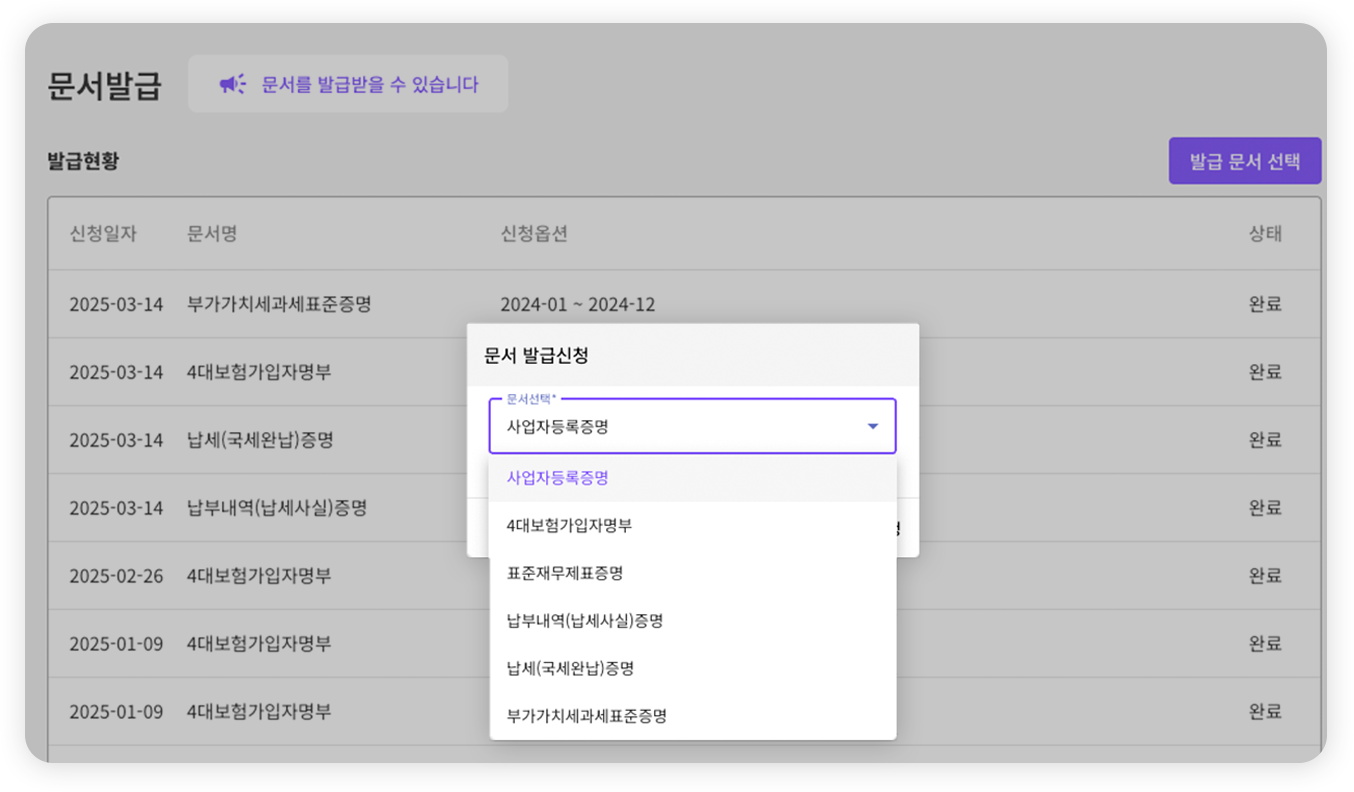Click the 문서를 발급받을 수 있습니다 notice banner
The height and width of the screenshot is (792, 1354).
coord(348,84)
